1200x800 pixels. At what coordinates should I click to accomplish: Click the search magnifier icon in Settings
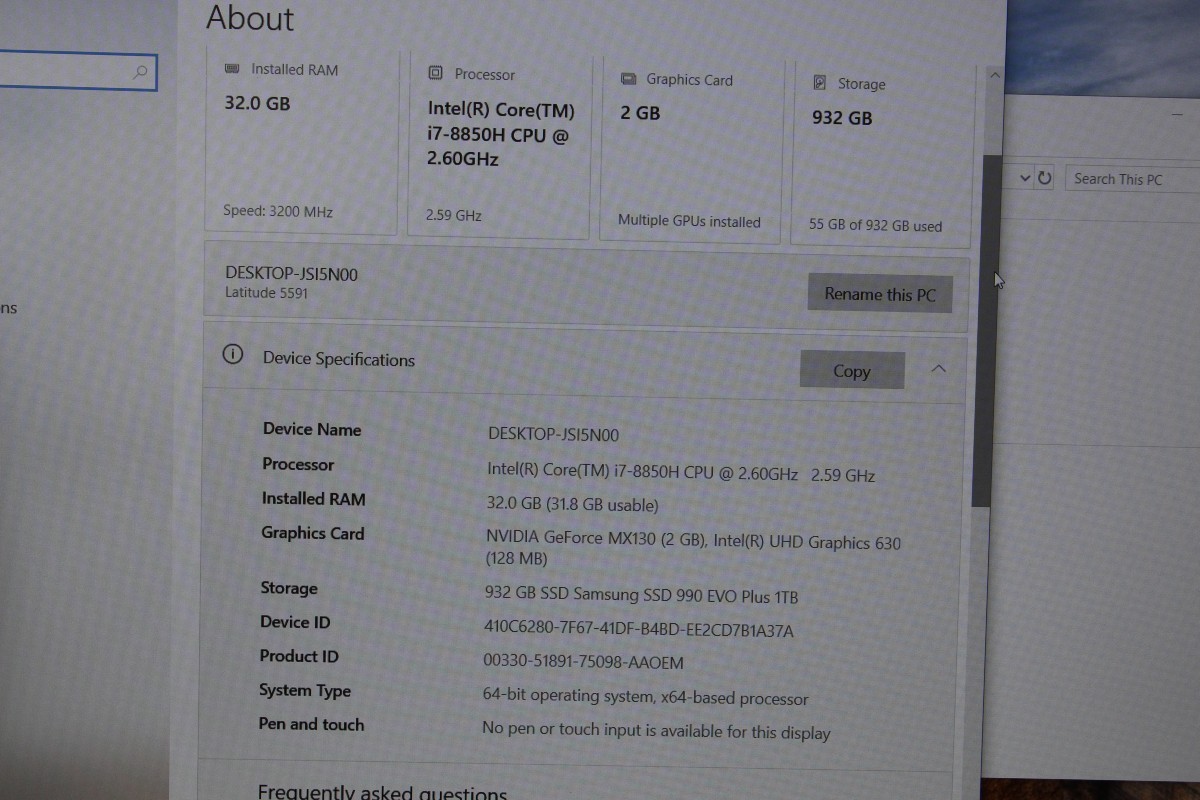coord(140,71)
